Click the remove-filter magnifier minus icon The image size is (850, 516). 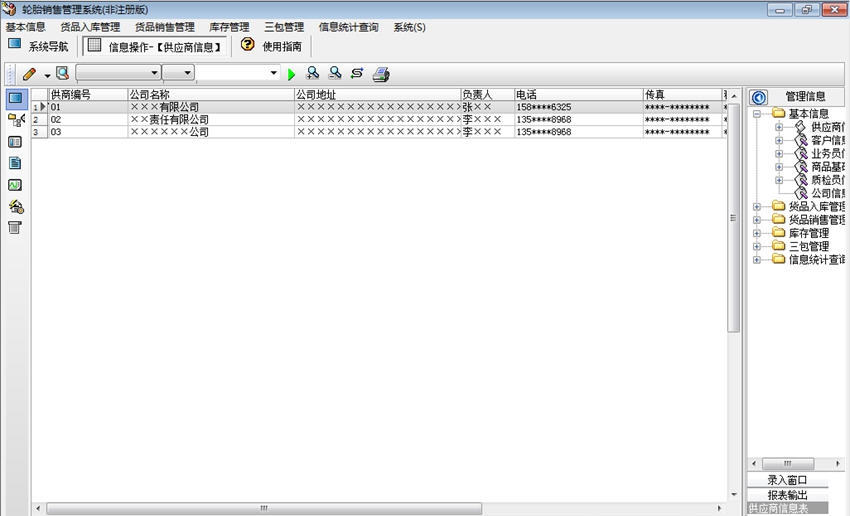coord(335,73)
